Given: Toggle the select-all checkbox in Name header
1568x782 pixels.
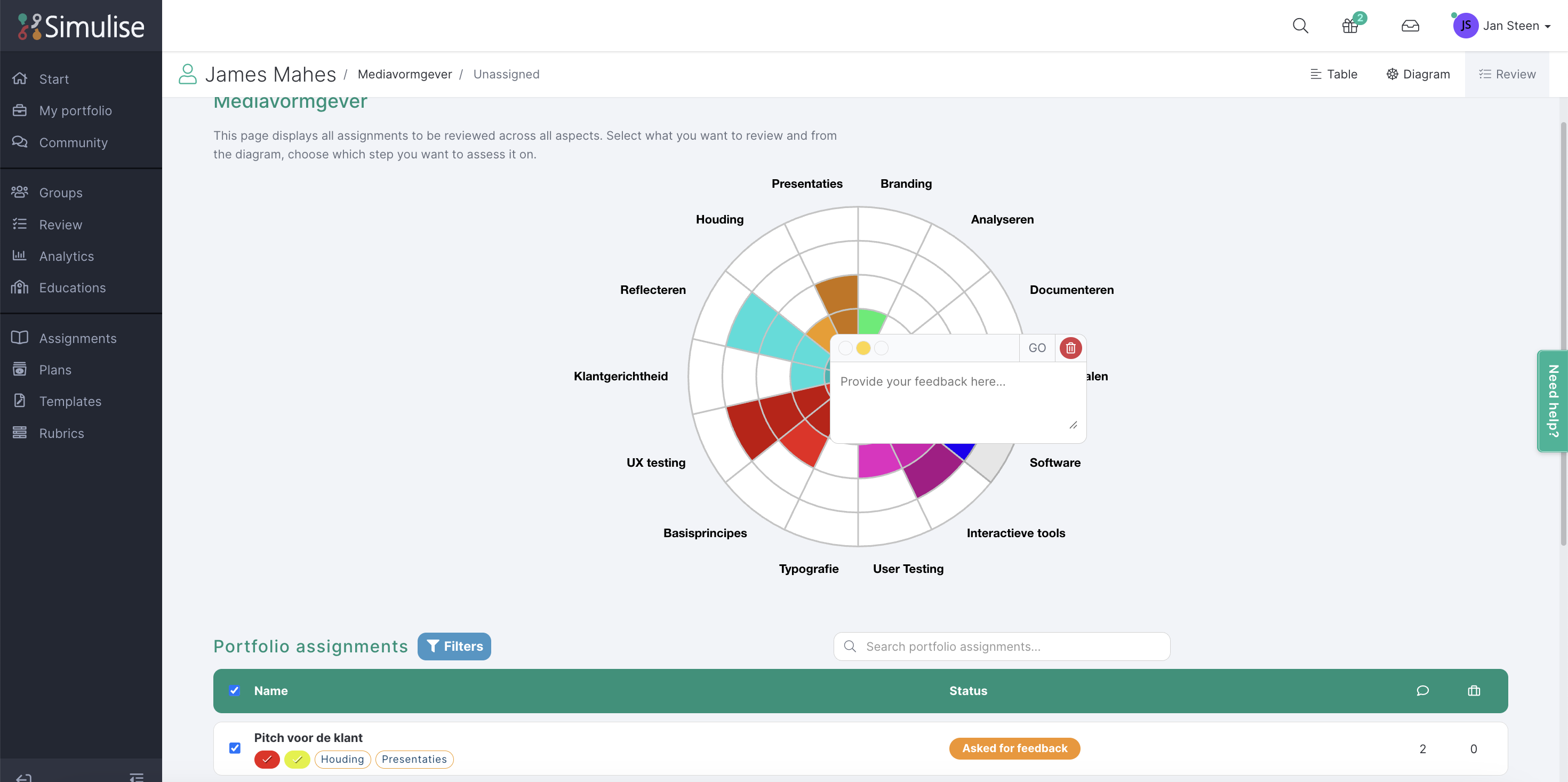Looking at the screenshot, I should click(234, 691).
